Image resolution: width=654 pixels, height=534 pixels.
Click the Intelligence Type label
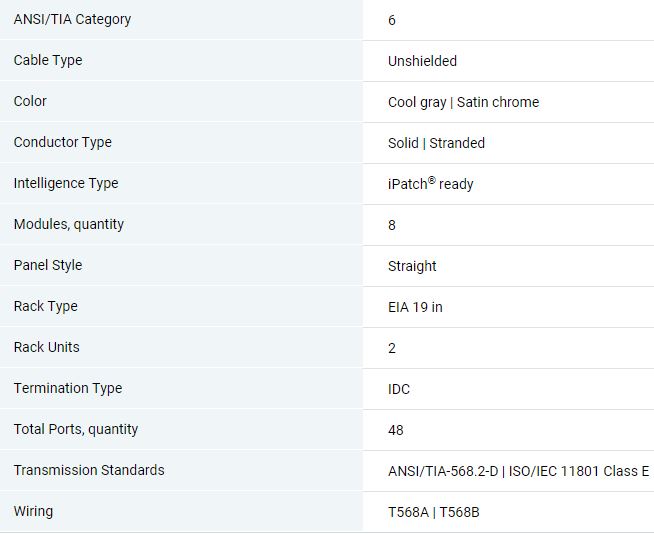tap(66, 183)
